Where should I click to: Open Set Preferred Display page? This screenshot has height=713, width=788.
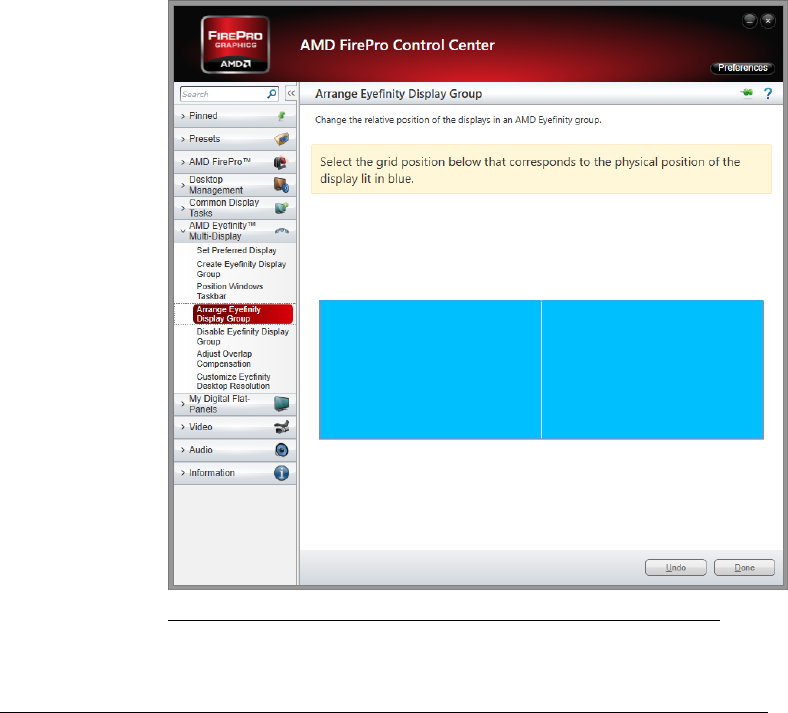tap(236, 250)
